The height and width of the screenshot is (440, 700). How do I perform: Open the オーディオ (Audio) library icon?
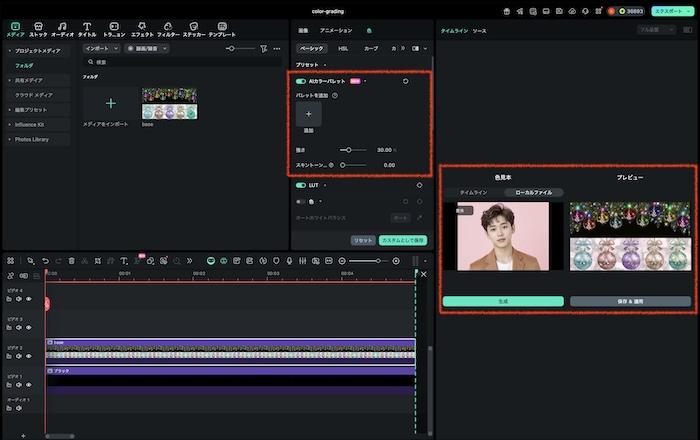pyautogui.click(x=62, y=25)
